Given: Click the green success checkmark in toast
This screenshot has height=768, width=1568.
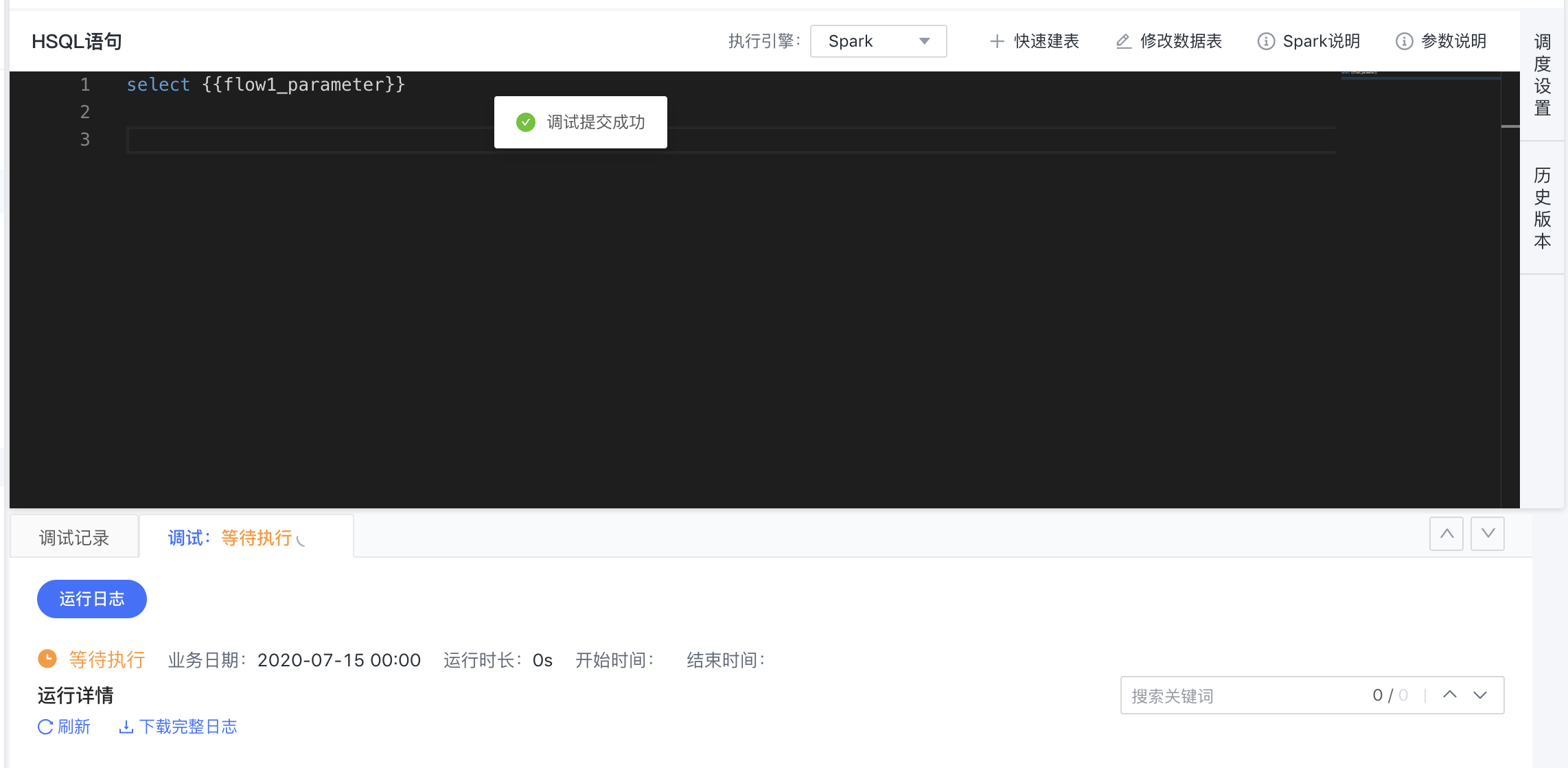Looking at the screenshot, I should click(x=526, y=122).
